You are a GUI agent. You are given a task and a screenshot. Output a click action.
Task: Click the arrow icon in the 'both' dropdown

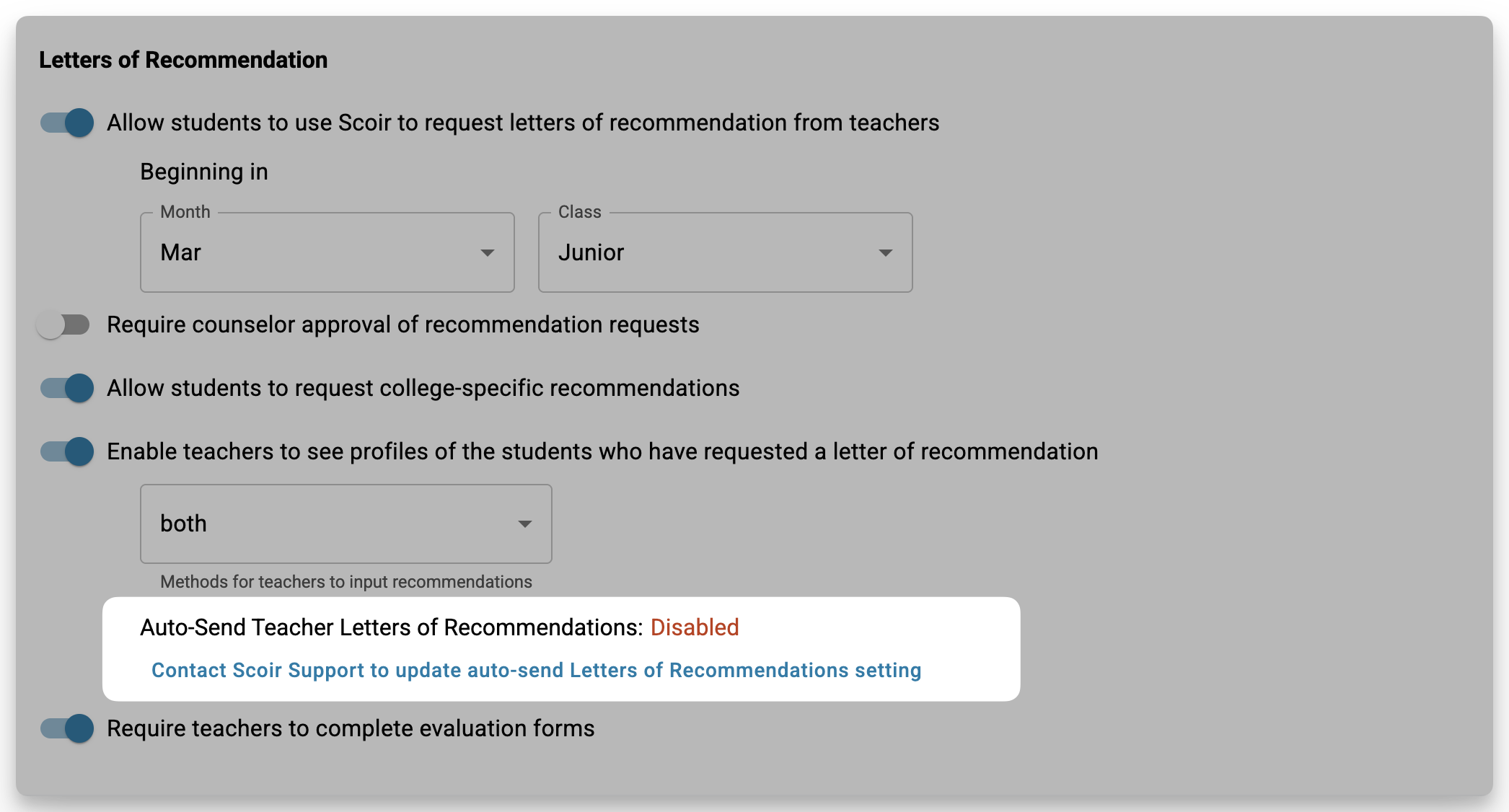click(525, 524)
